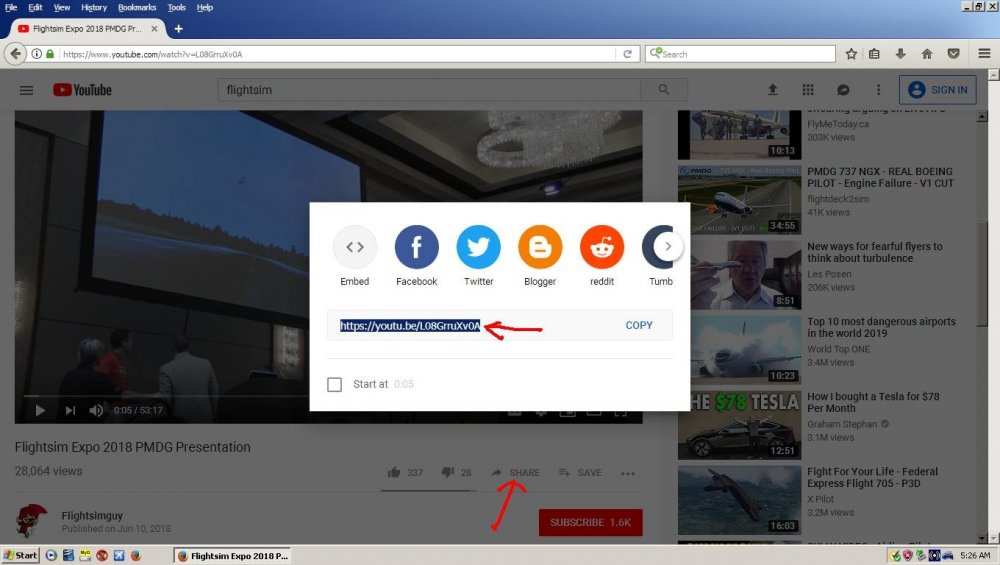Share the video to Blogger
The width and height of the screenshot is (1000, 565).
pos(540,247)
